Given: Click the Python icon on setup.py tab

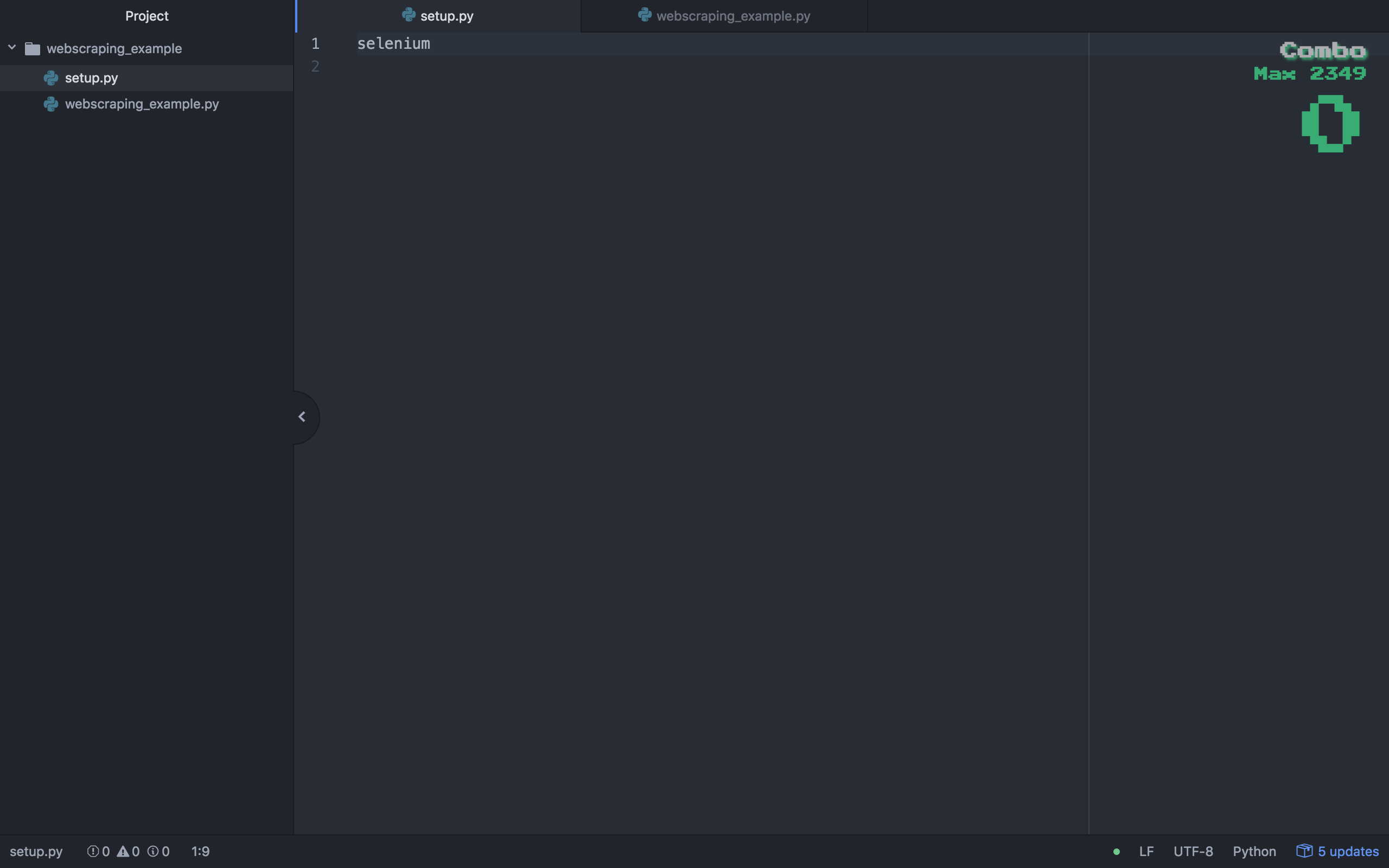Looking at the screenshot, I should pyautogui.click(x=409, y=16).
